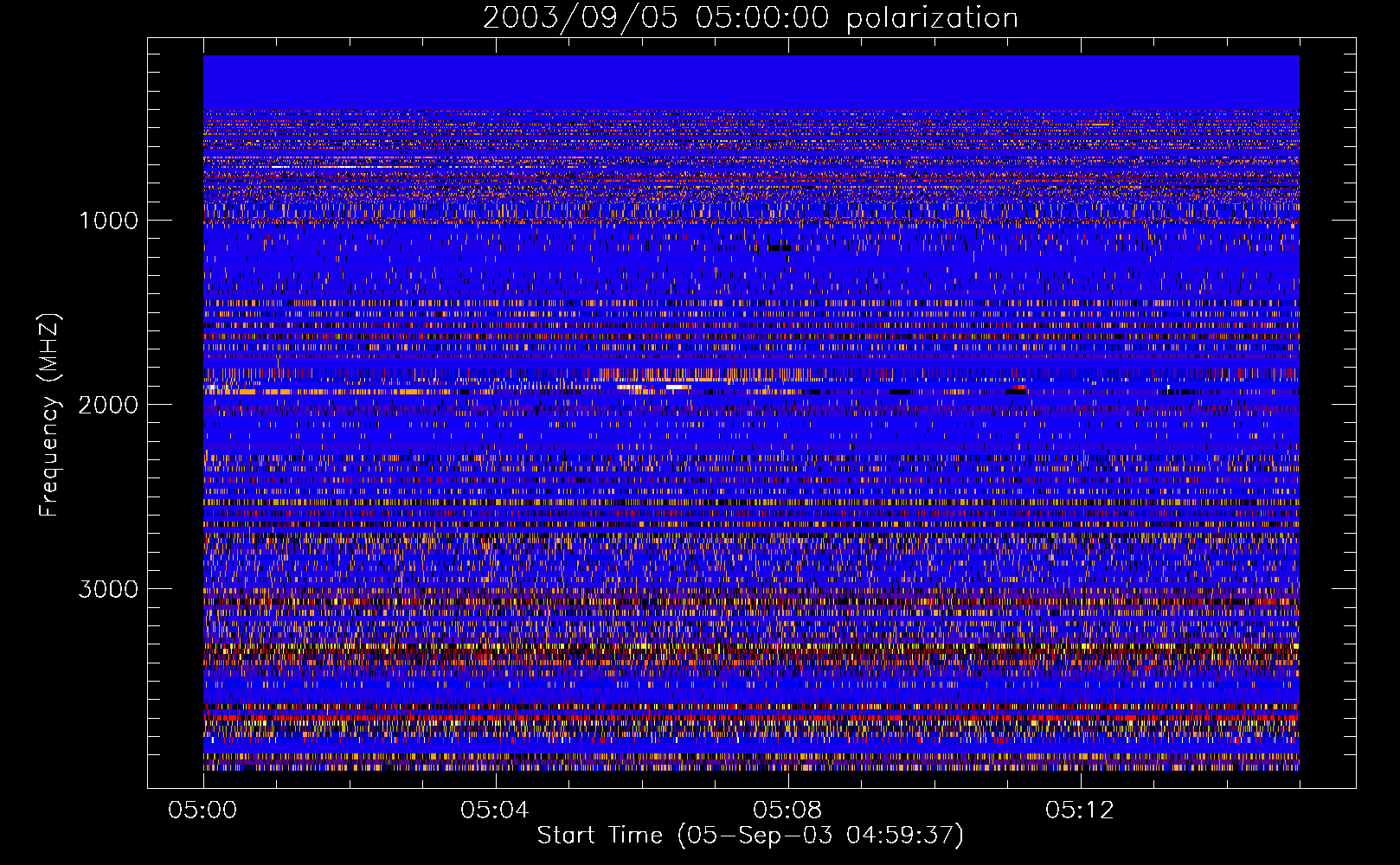The image size is (1400, 865).
Task: Click the 05:04 time tick label
Action: pyautogui.click(x=494, y=811)
